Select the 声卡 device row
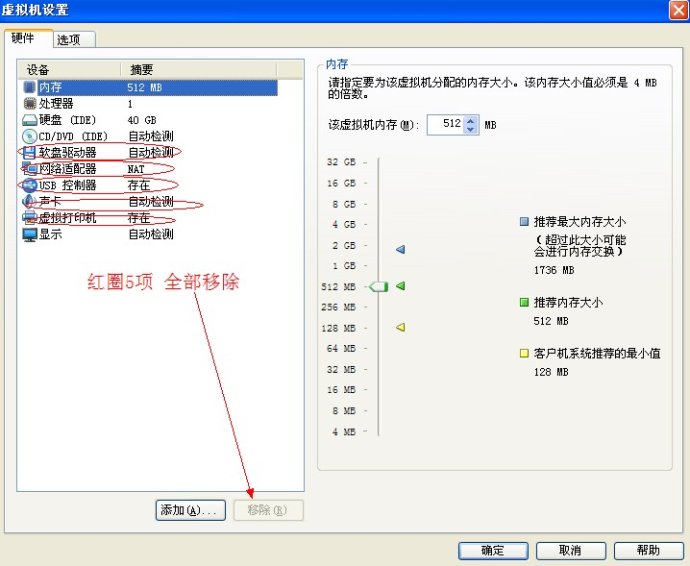This screenshot has height=566, width=690. [x=149, y=202]
